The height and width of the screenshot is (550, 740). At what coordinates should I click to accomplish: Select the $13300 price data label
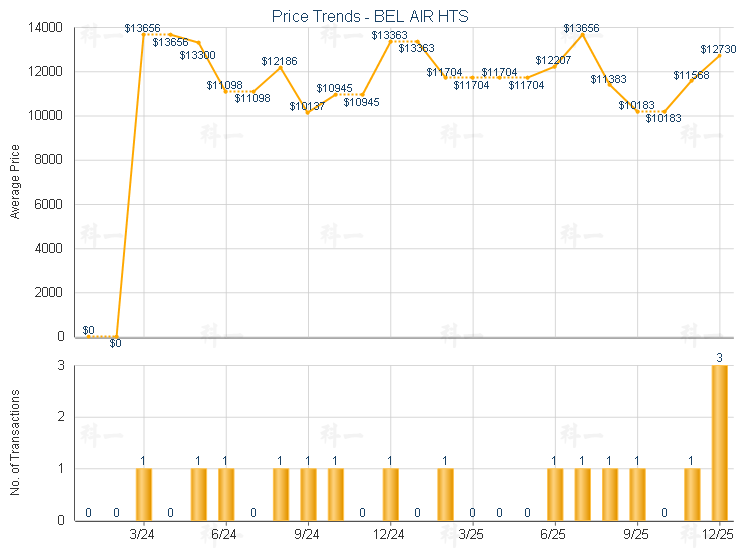(197, 56)
